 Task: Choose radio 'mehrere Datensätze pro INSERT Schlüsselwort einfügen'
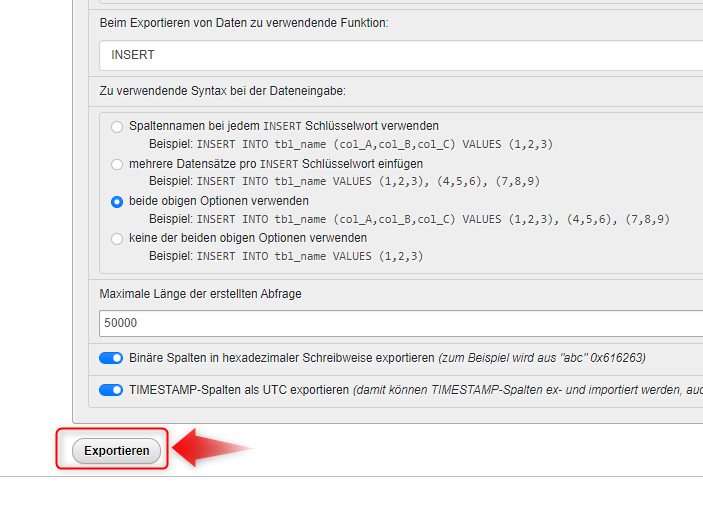[x=118, y=164]
